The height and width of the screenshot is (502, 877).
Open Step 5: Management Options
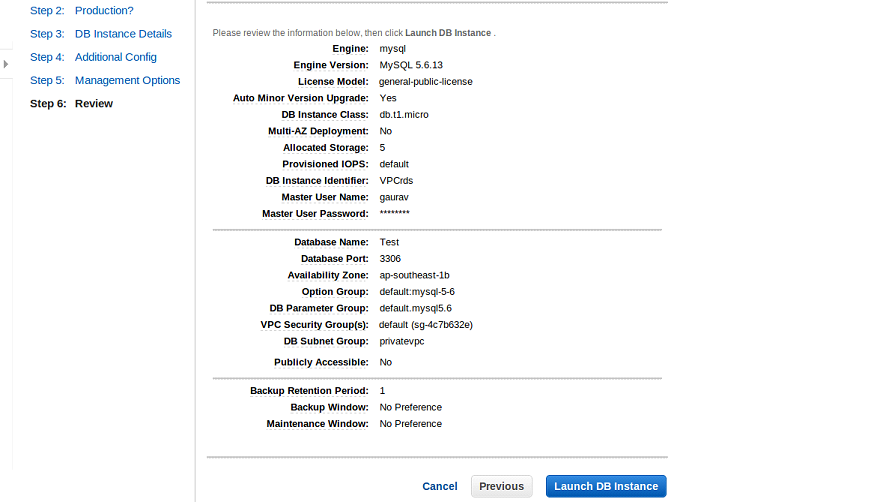[105, 80]
